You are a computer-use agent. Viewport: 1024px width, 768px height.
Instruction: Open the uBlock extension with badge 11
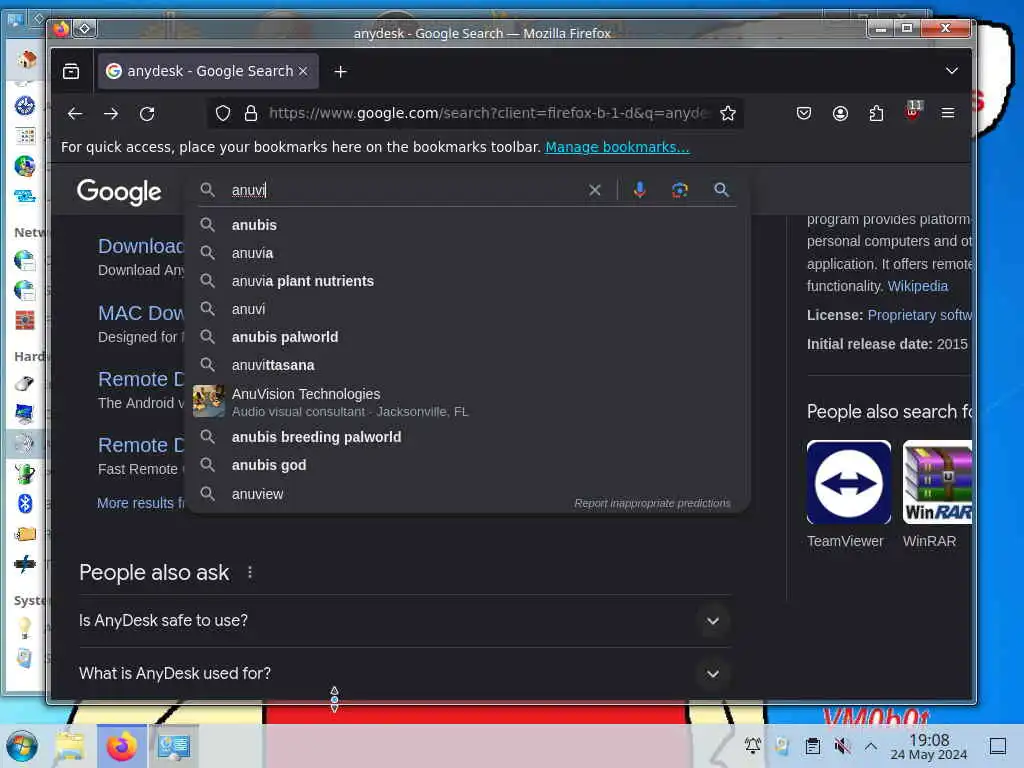pos(913,111)
